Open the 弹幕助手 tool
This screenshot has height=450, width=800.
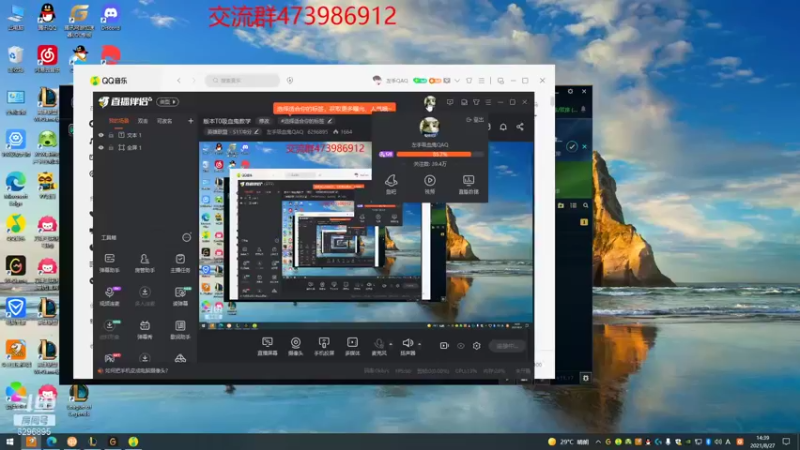point(110,263)
